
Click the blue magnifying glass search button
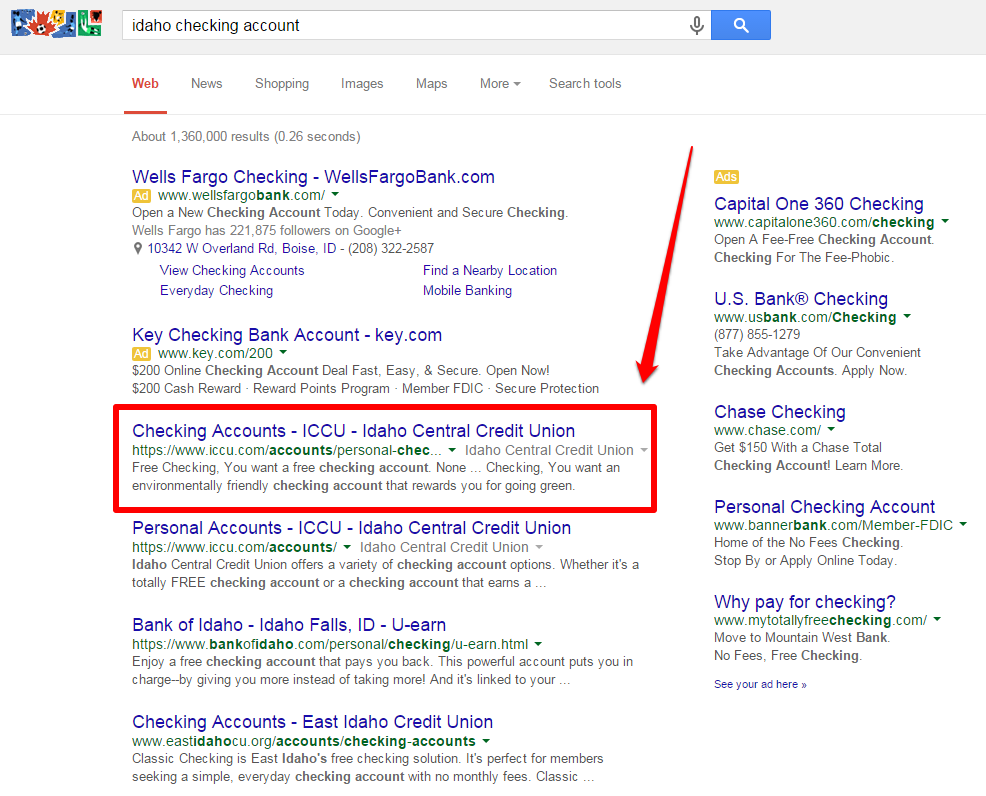click(740, 25)
